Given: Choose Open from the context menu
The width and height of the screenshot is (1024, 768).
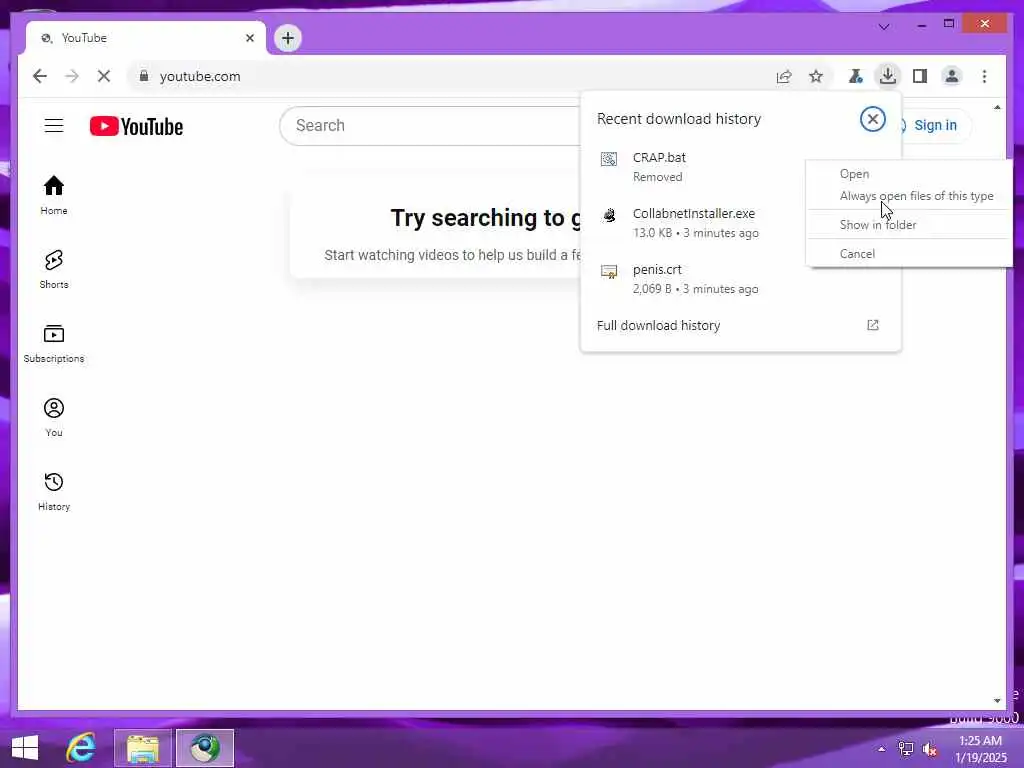Looking at the screenshot, I should click(854, 174).
